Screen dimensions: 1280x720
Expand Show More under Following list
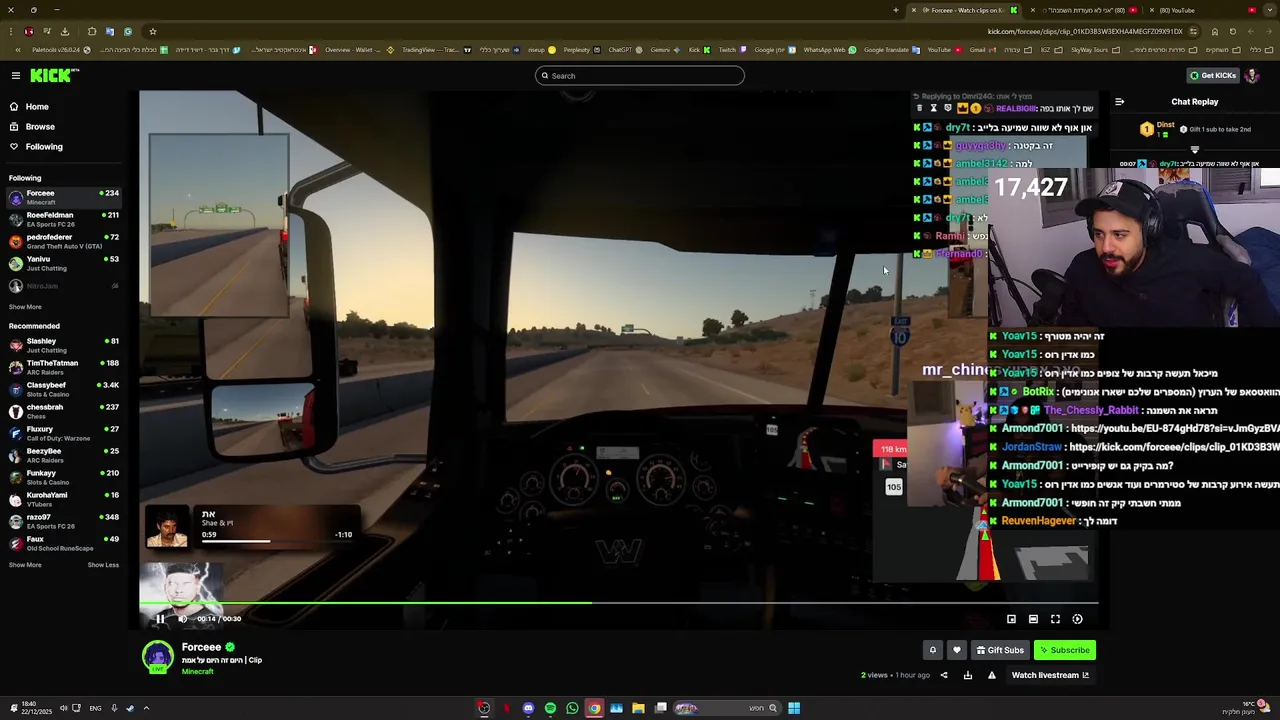25,307
